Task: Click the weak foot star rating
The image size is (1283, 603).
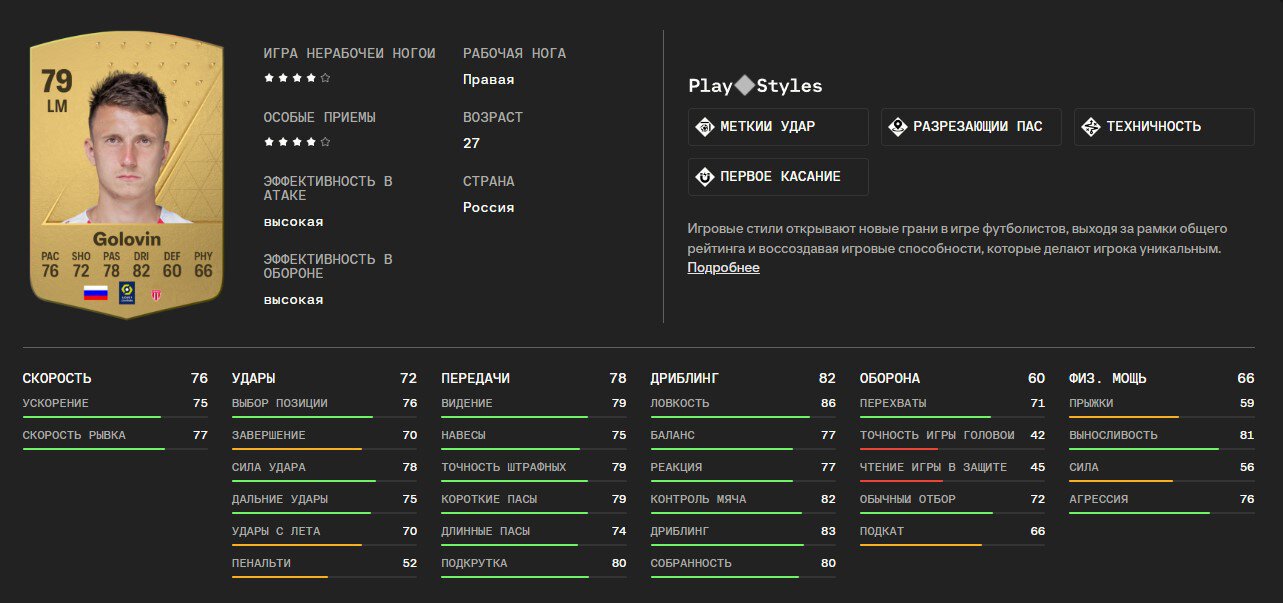Action: [x=297, y=78]
